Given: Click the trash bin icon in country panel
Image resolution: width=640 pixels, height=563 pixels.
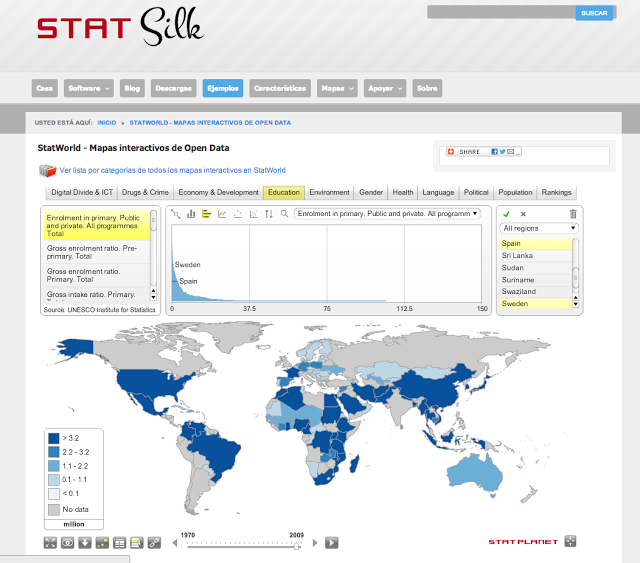Looking at the screenshot, I should pos(573,214).
